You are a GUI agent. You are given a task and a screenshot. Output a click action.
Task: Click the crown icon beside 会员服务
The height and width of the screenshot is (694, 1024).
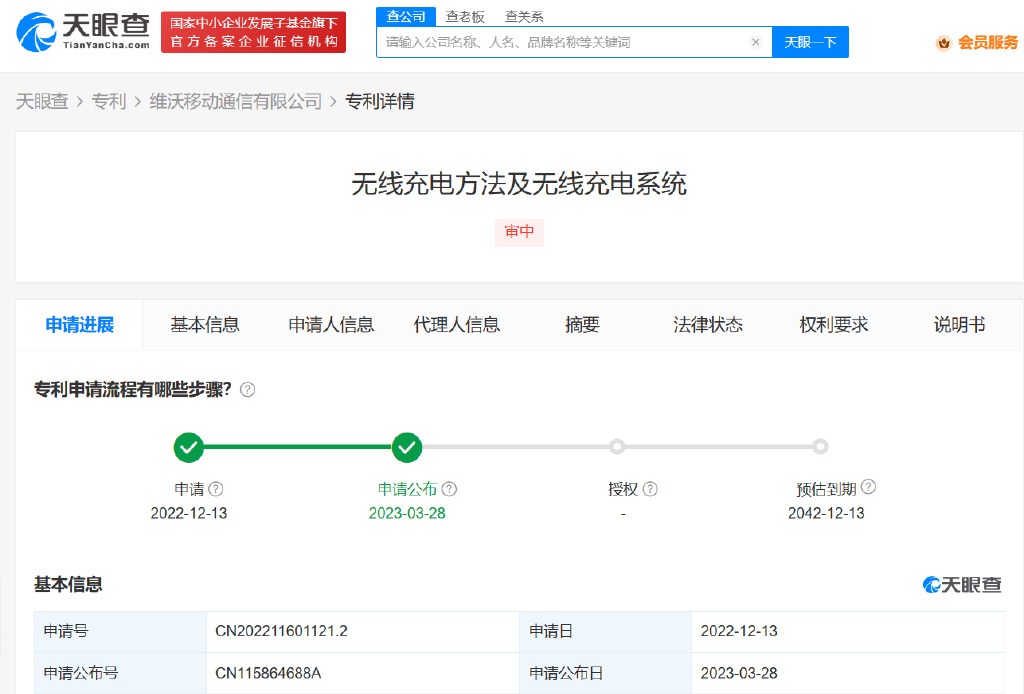(x=942, y=44)
